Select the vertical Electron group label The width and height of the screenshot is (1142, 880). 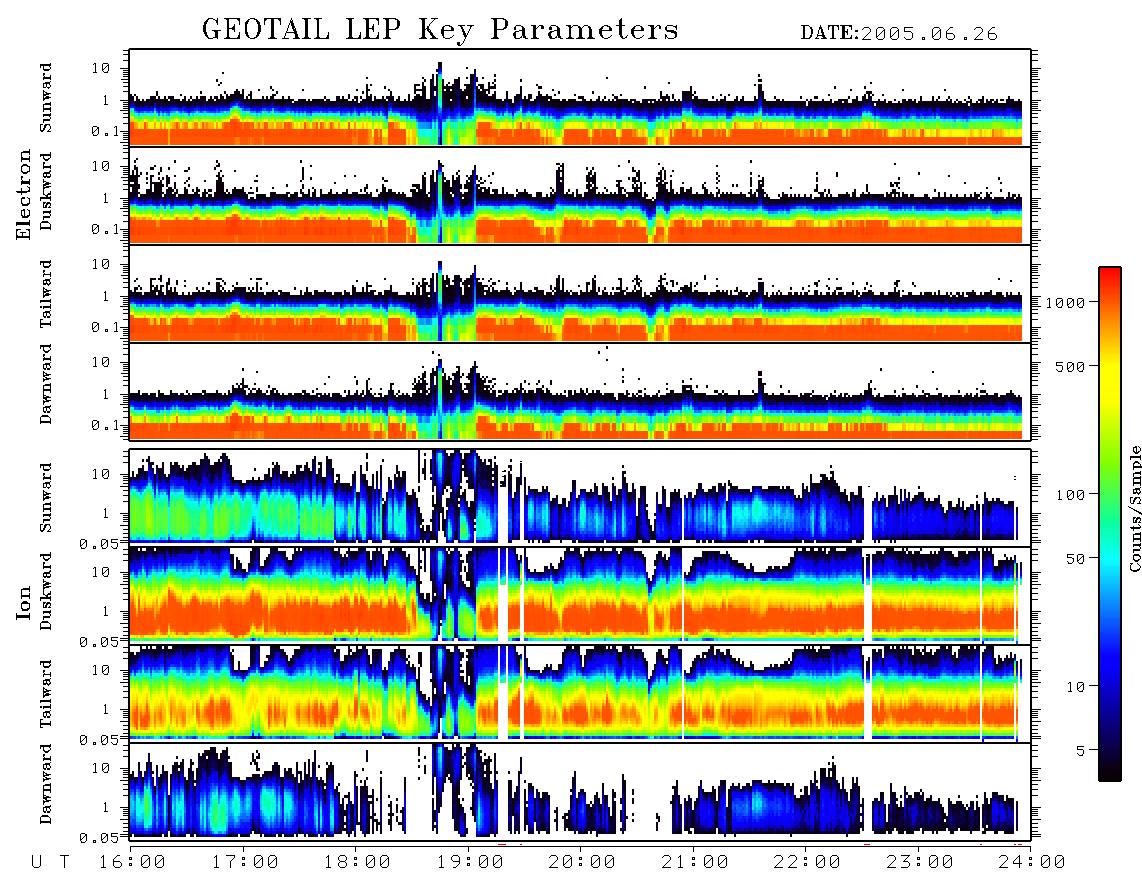tap(24, 194)
